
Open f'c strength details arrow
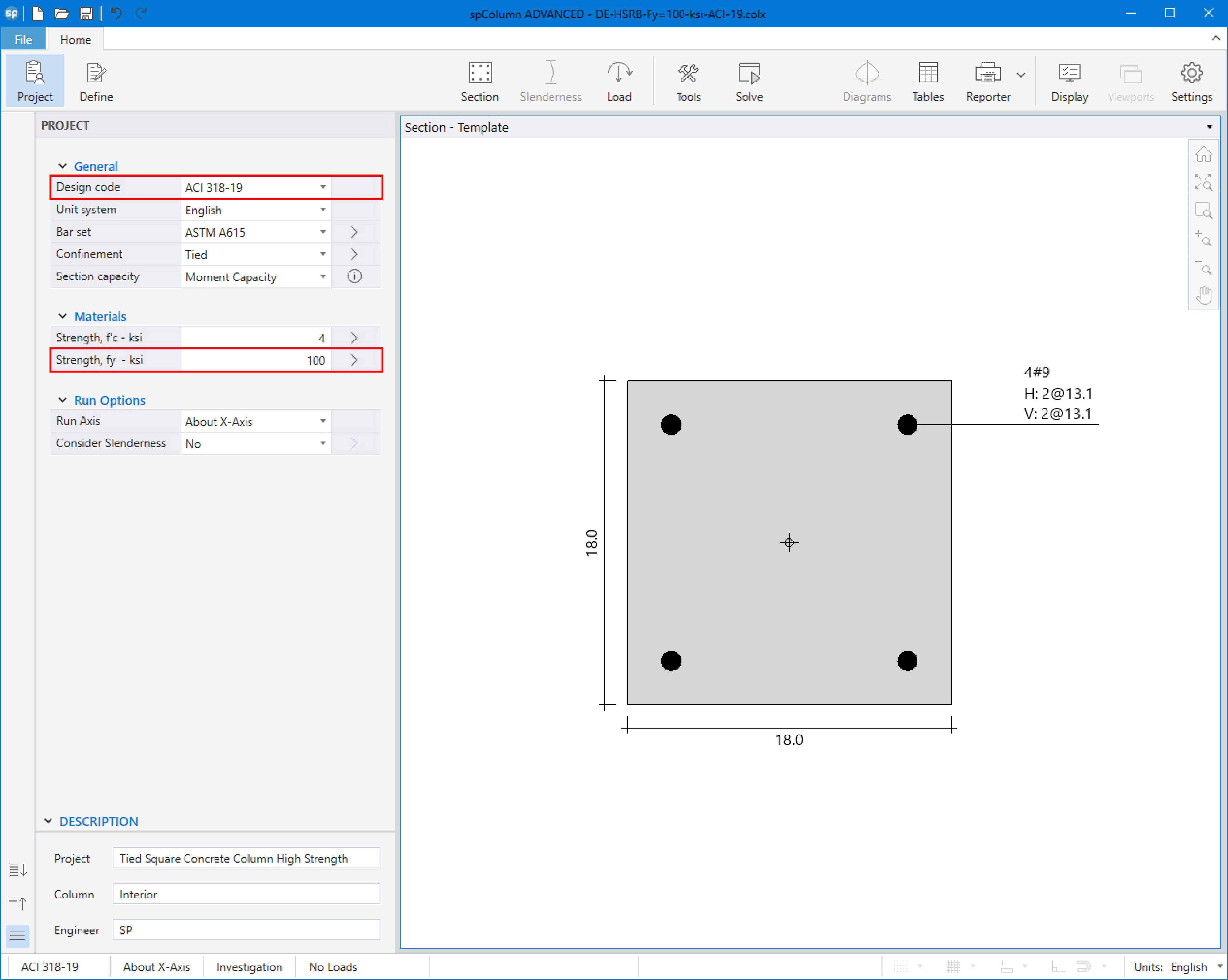pos(354,338)
